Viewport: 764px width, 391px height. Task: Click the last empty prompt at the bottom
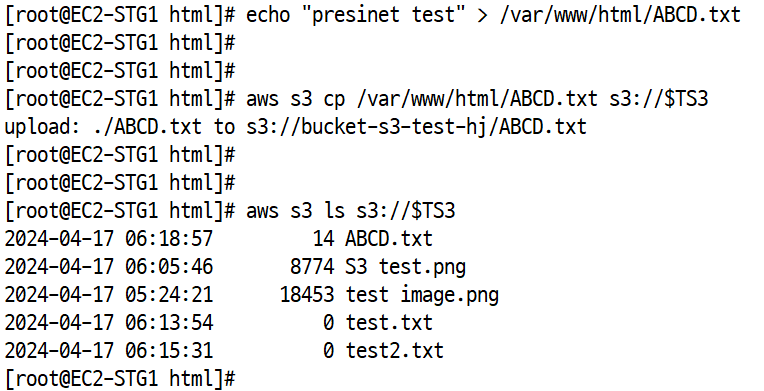[120, 379]
